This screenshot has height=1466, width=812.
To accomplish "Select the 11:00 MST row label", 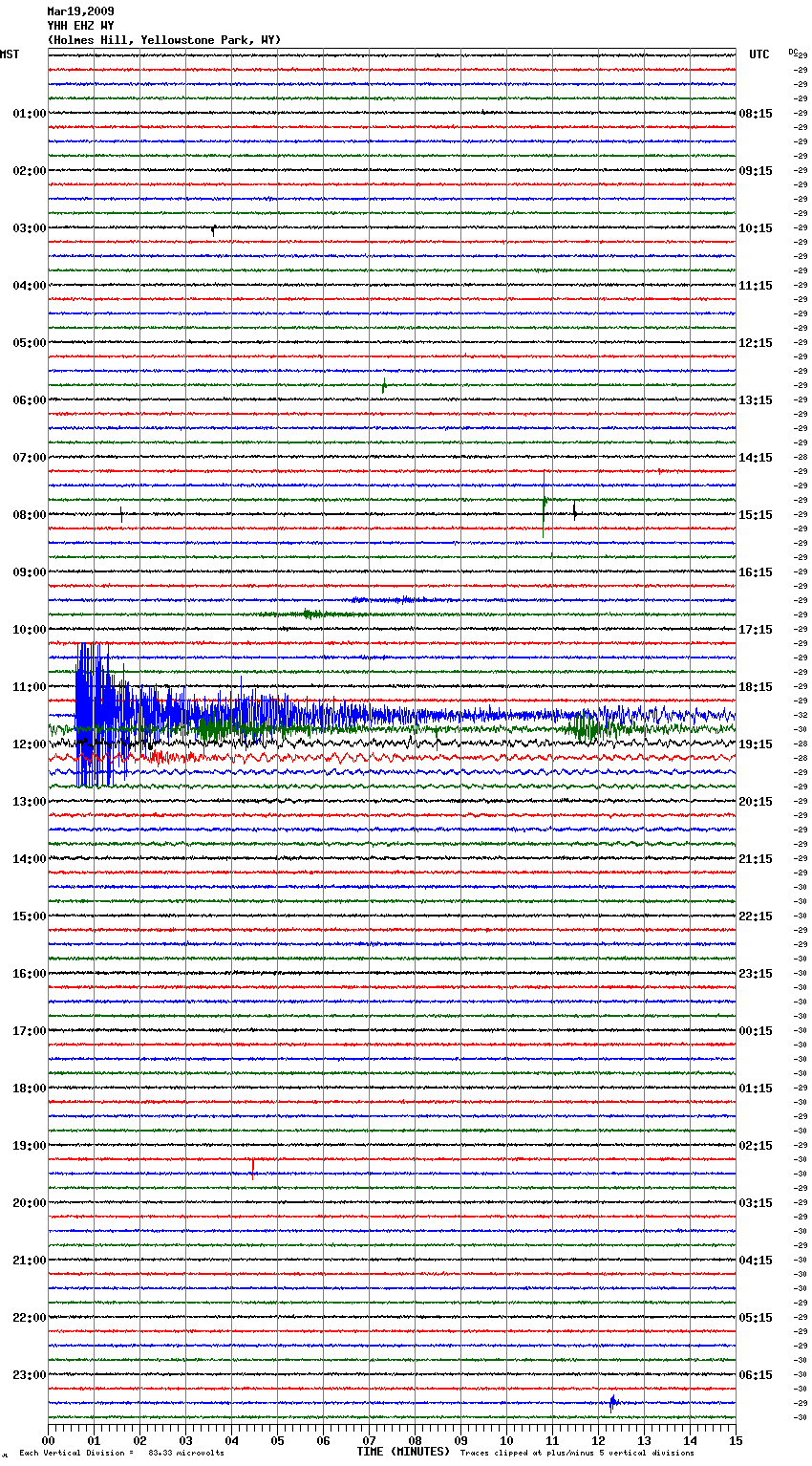I will tap(29, 687).
